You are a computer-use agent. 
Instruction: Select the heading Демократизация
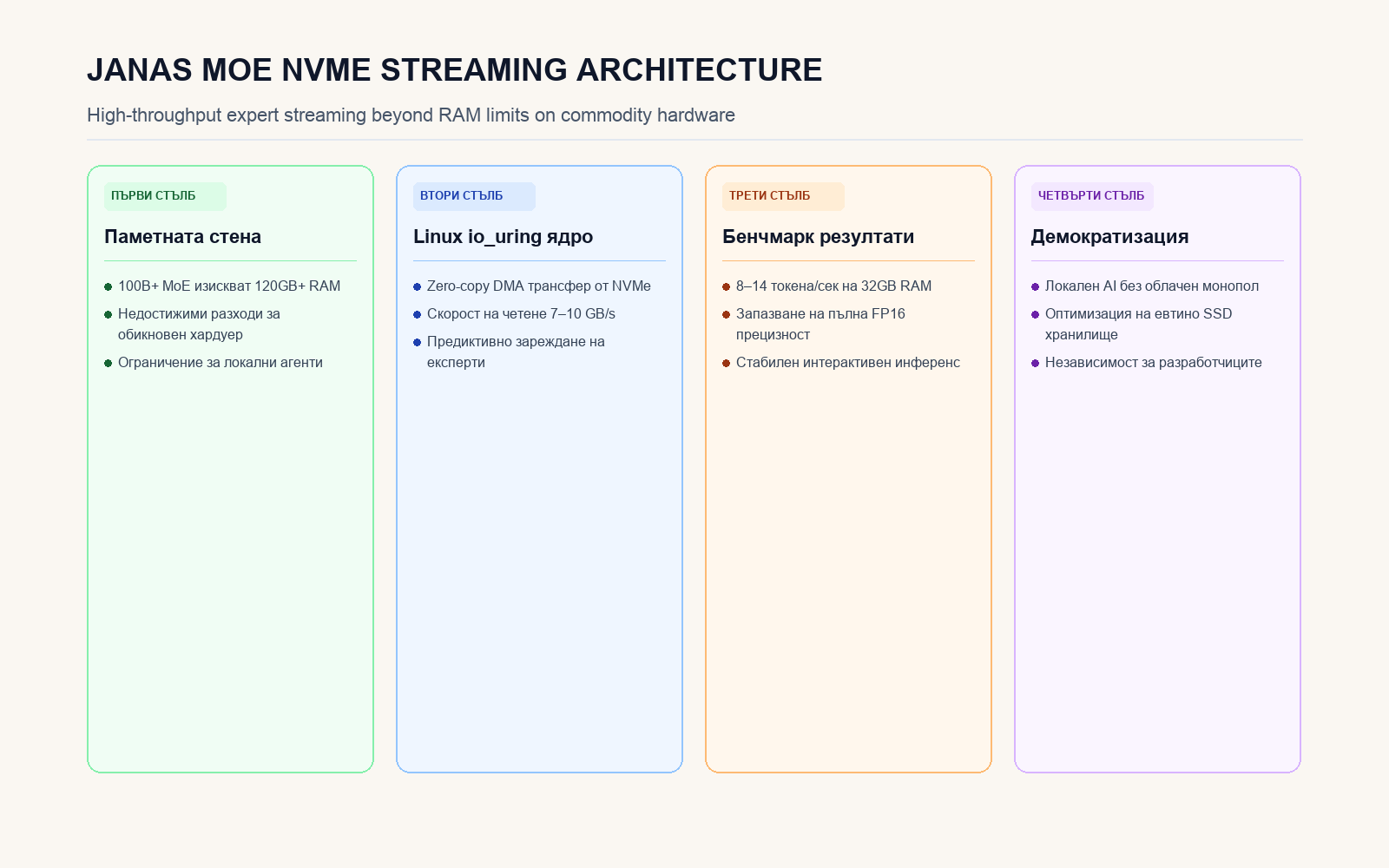(1109, 237)
